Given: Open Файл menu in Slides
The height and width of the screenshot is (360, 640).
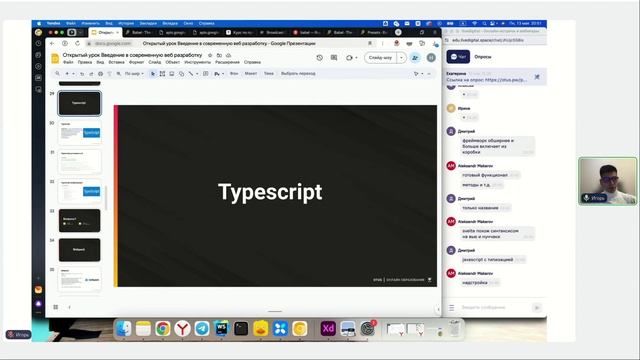Looking at the screenshot, I should point(68,62).
